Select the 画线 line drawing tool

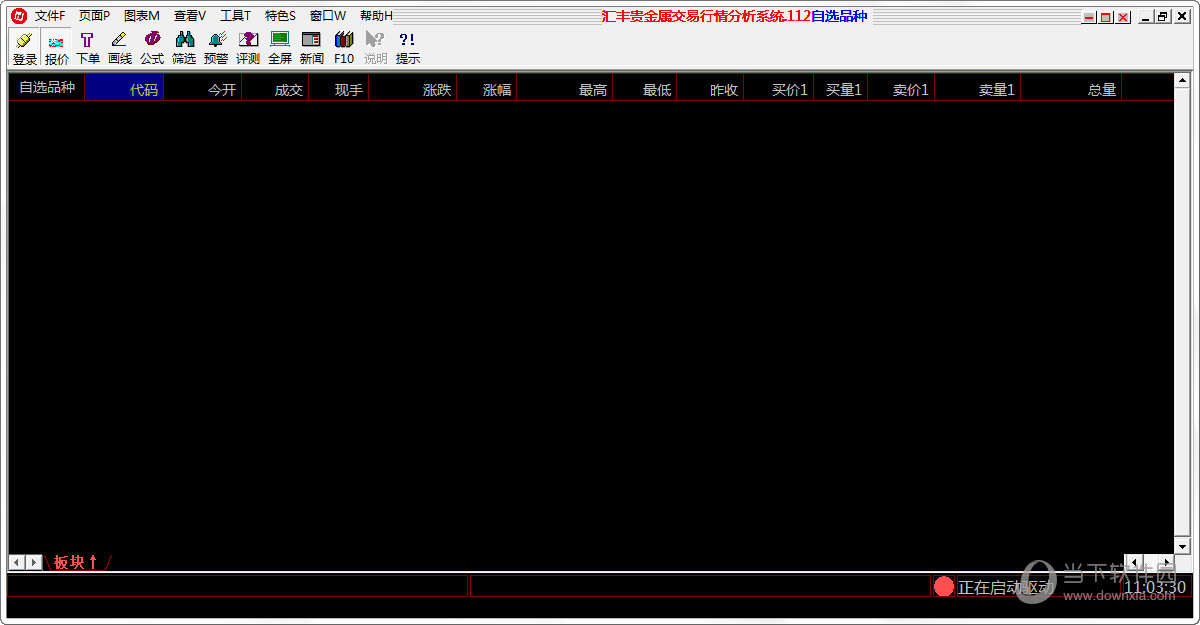(120, 47)
